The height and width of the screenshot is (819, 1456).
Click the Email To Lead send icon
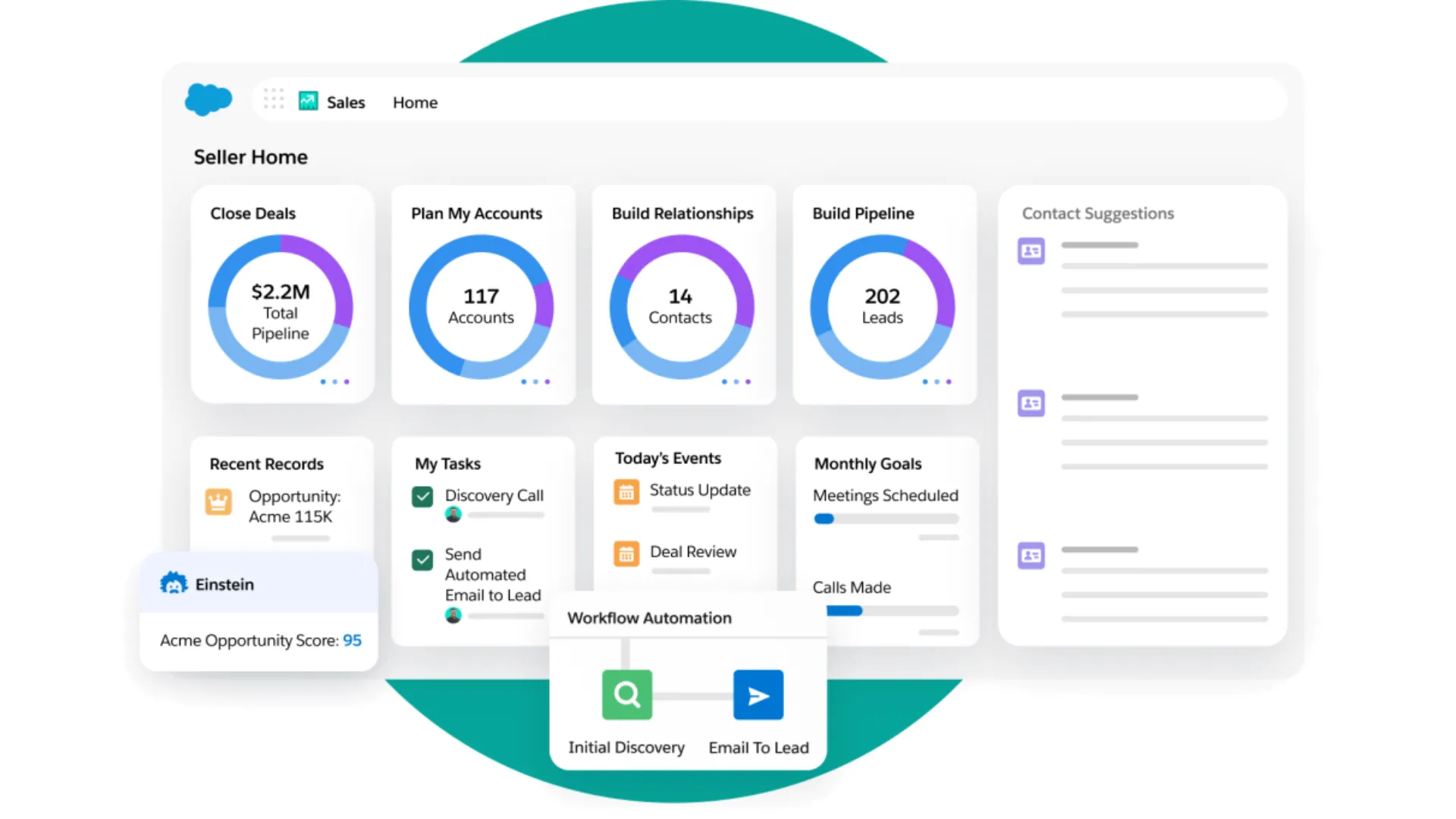pos(758,694)
